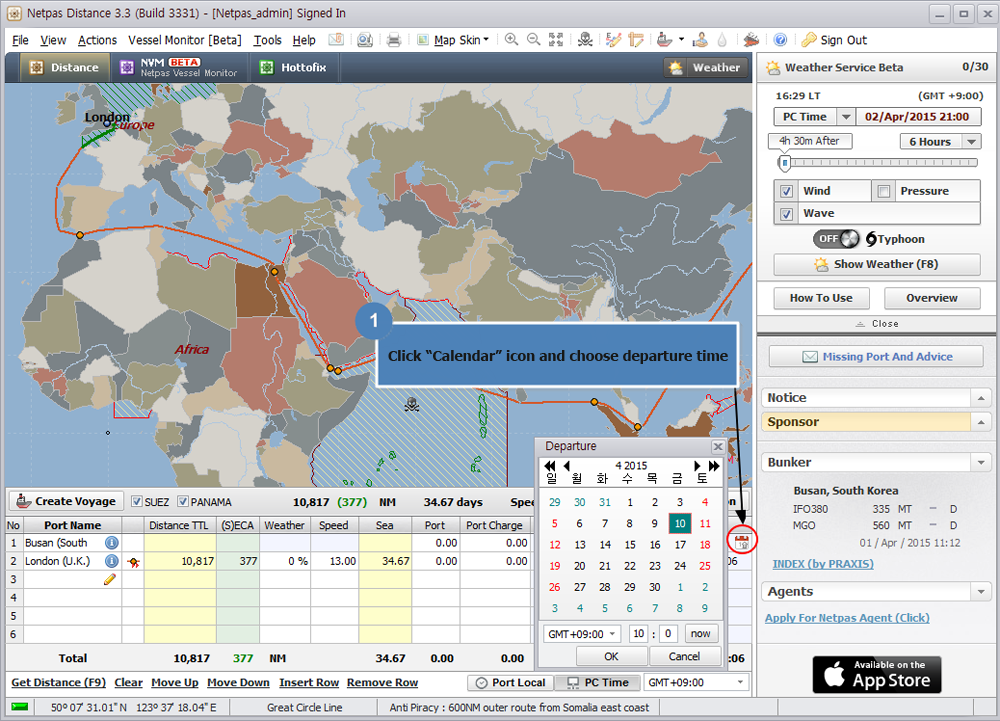Click the App Store badge
Image resolution: width=1000 pixels, height=721 pixels.
876,674
